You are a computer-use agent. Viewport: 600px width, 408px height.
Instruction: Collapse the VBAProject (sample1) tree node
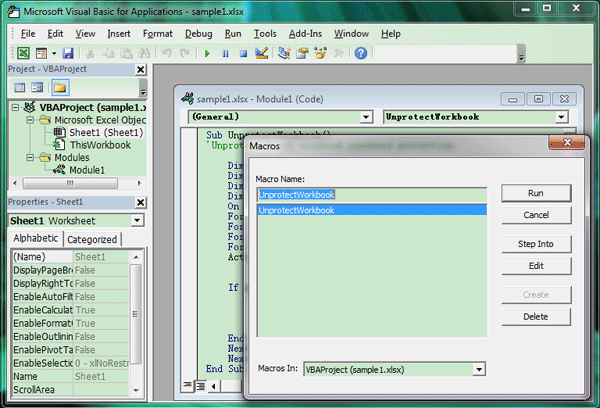click(x=15, y=108)
